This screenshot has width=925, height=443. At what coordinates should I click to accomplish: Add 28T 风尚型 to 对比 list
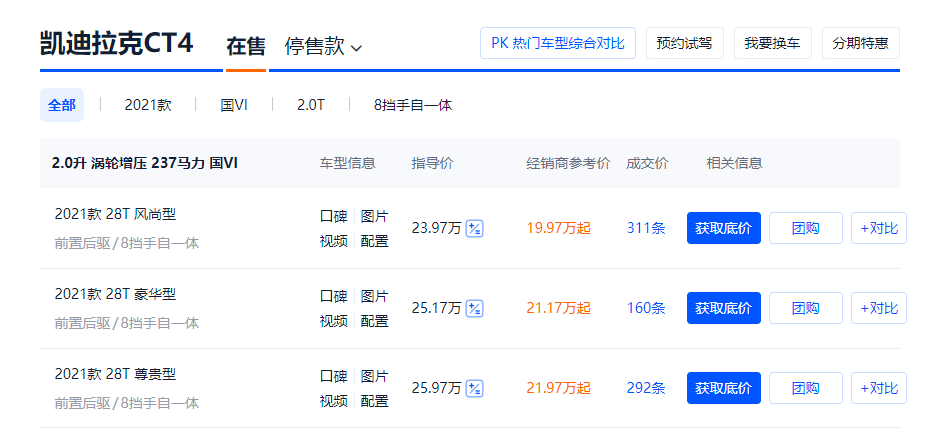click(x=879, y=228)
